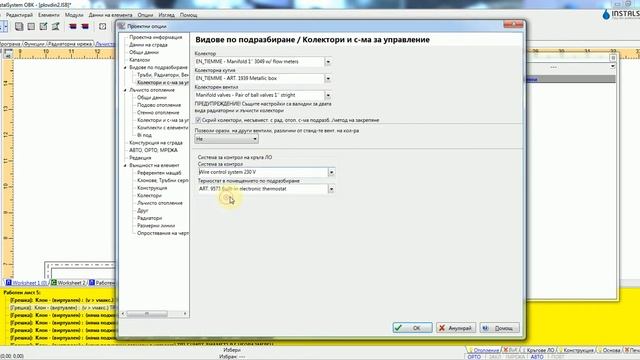Click the Анулирай cancel button
The width and height of the screenshot is (640, 360).
pyautogui.click(x=456, y=328)
